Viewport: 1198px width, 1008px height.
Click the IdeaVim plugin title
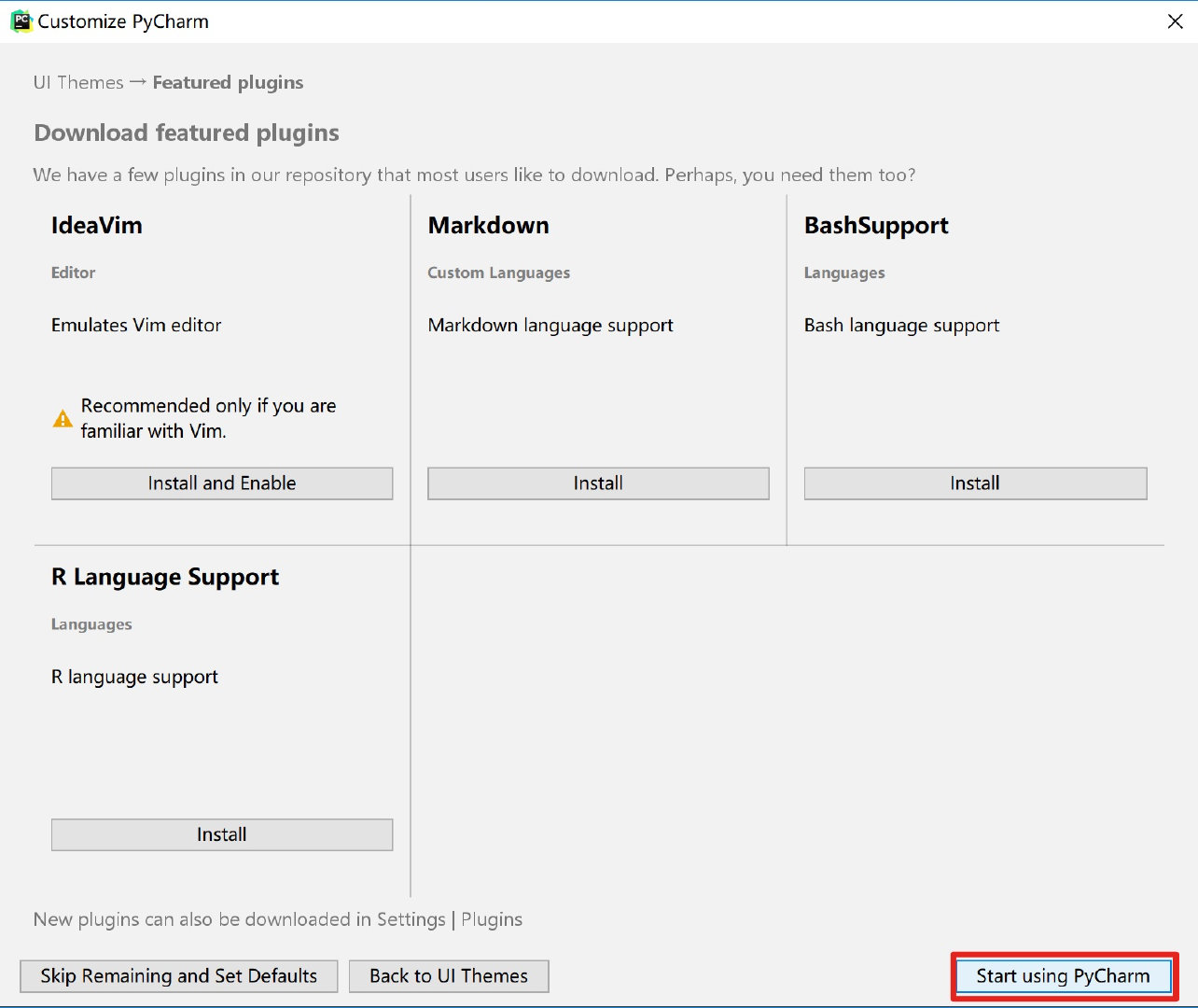point(97,225)
